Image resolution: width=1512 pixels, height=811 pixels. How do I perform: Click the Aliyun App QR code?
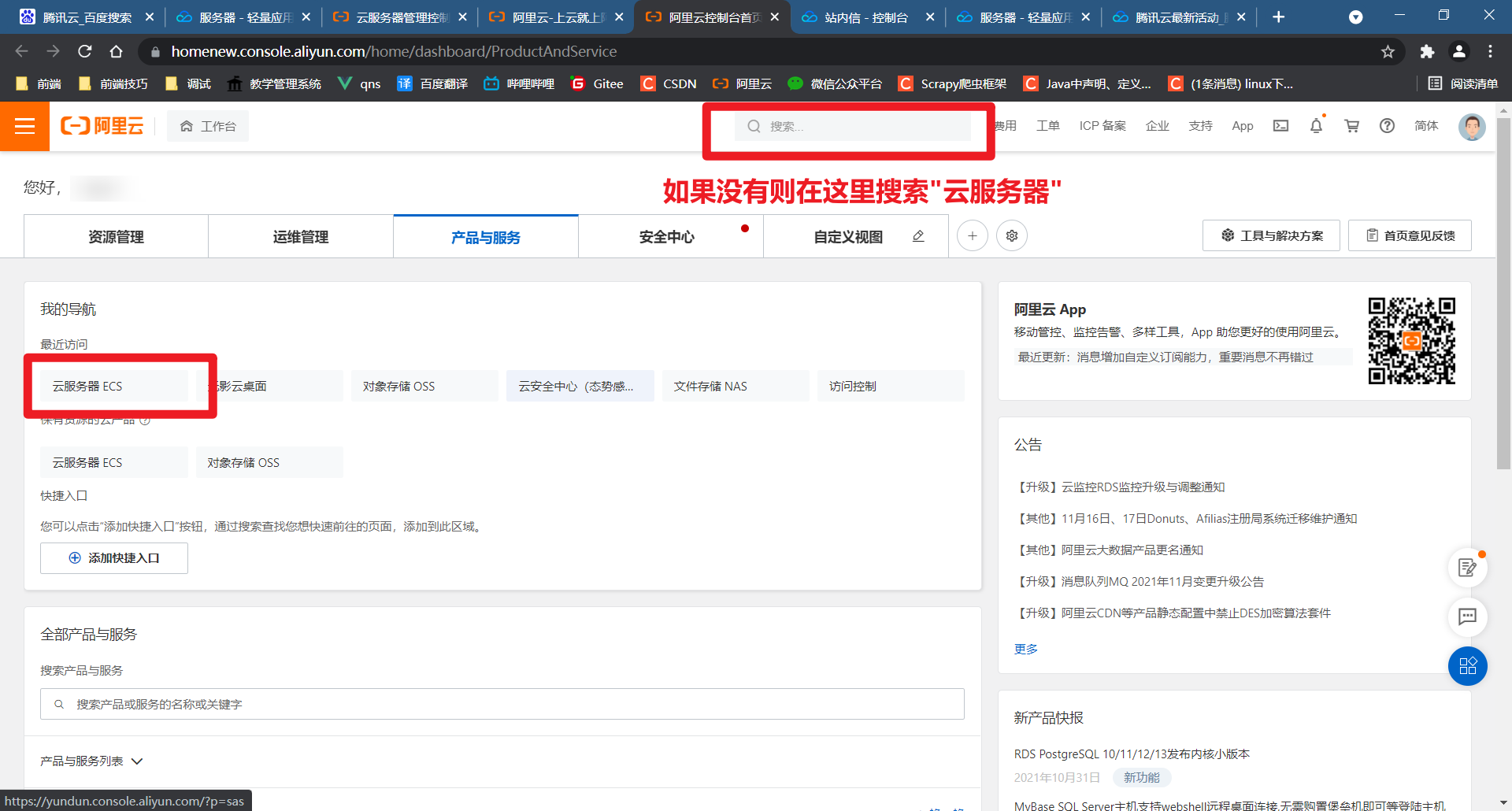[1411, 341]
